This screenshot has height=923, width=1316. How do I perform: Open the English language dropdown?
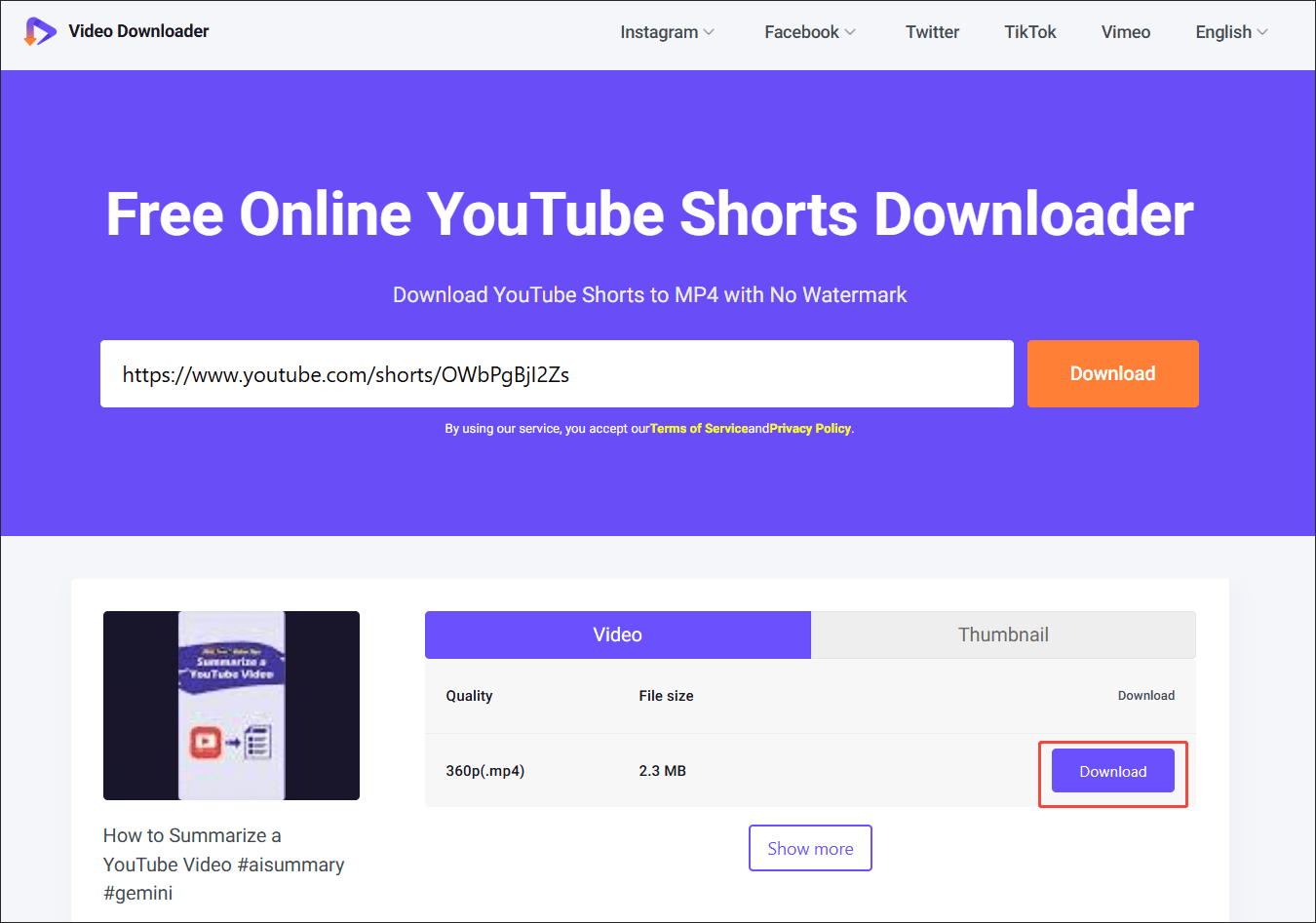pyautogui.click(x=1232, y=32)
